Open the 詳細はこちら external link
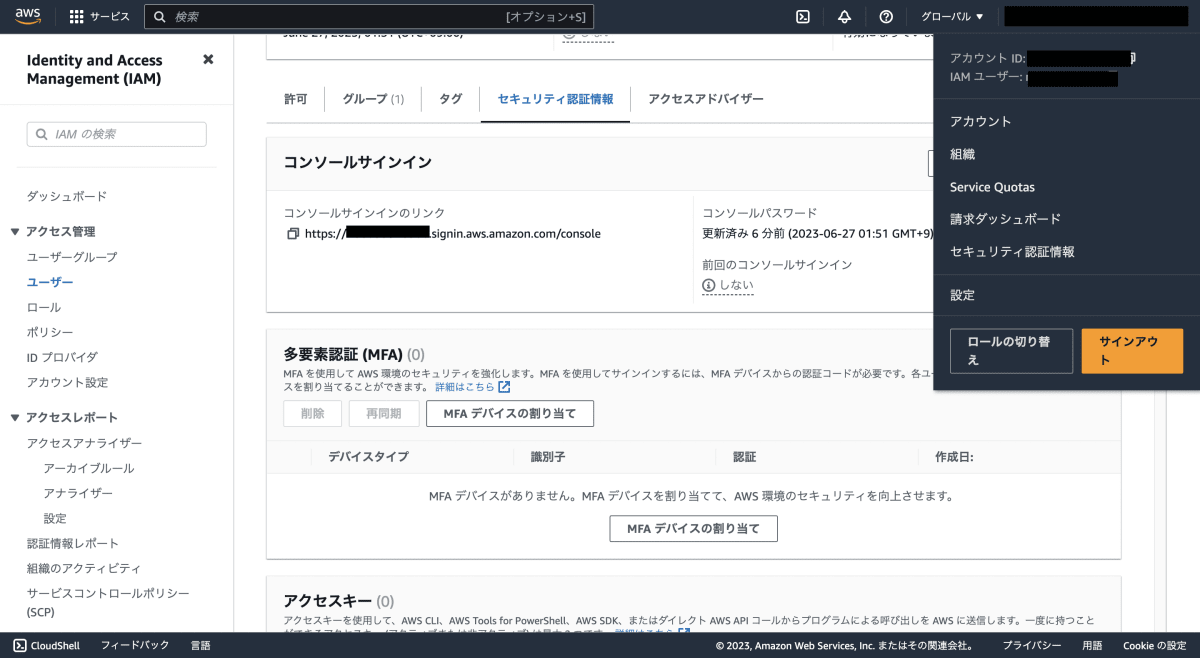The width and height of the screenshot is (1200, 658). (x=473, y=387)
